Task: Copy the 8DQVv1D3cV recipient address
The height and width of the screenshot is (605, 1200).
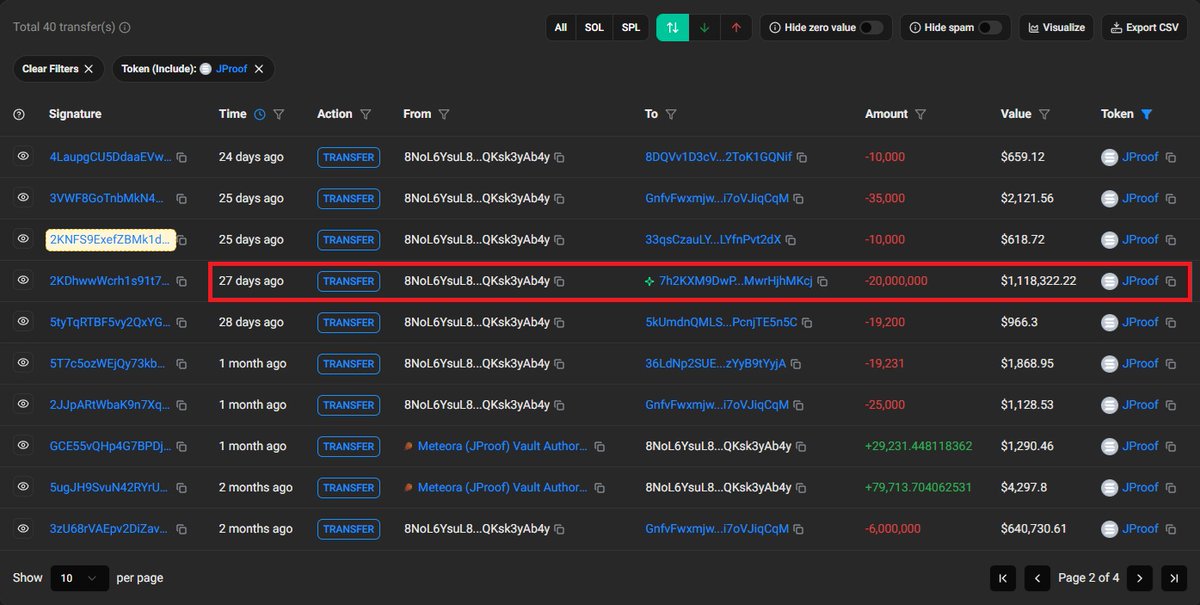Action: [802, 158]
